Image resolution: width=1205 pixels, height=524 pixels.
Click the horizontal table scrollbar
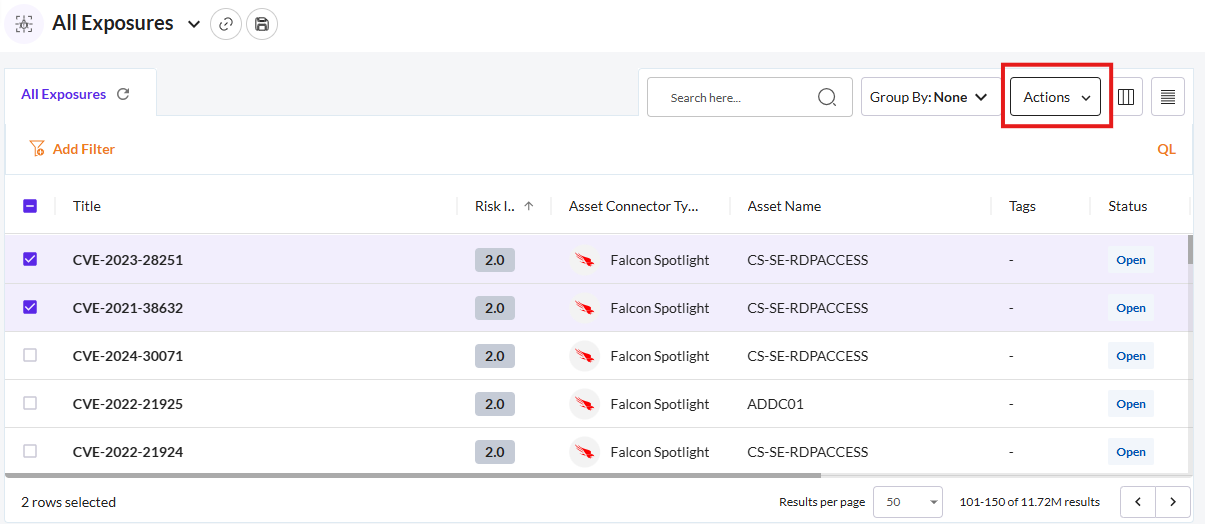click(x=413, y=476)
